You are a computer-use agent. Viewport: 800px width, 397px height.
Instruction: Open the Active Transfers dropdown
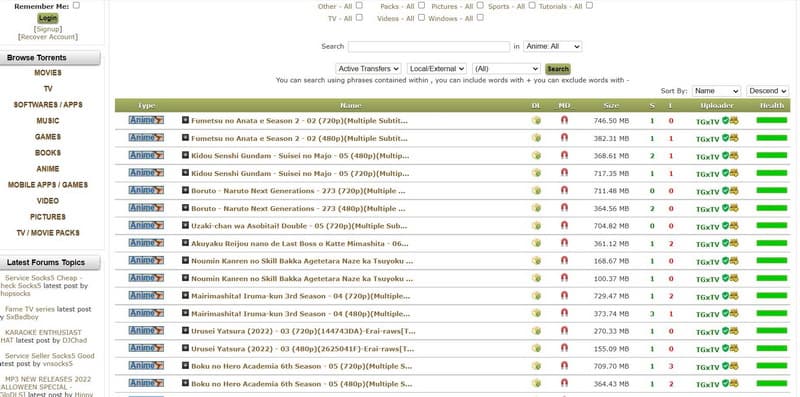[x=368, y=68]
